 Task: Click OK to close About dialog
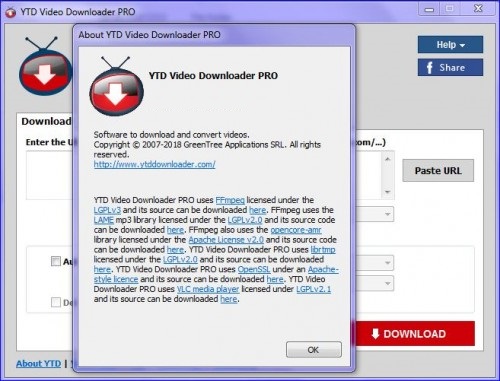coord(314,350)
